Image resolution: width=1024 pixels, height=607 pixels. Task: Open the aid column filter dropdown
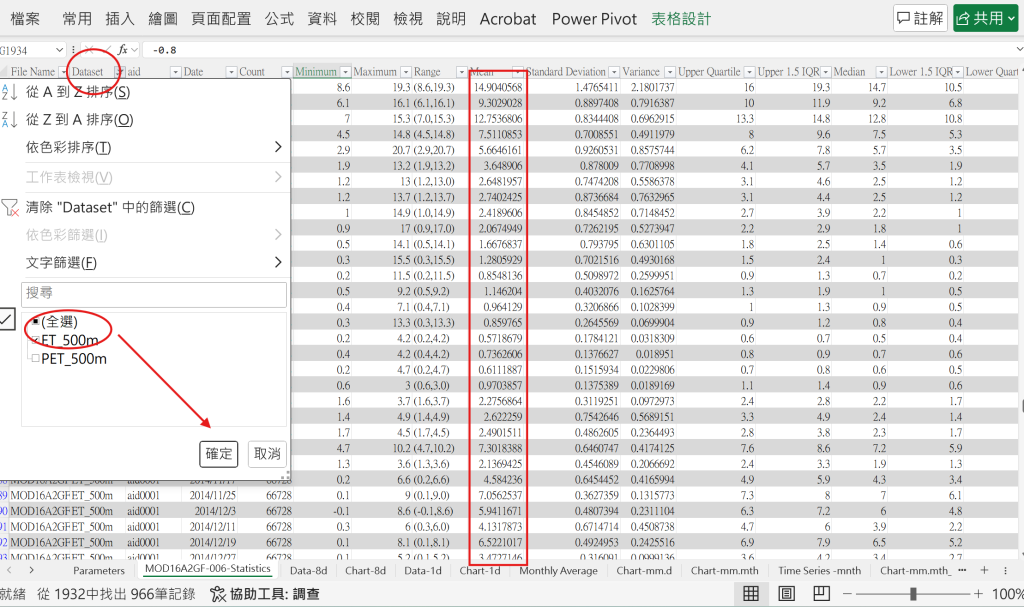pyautogui.click(x=175, y=72)
